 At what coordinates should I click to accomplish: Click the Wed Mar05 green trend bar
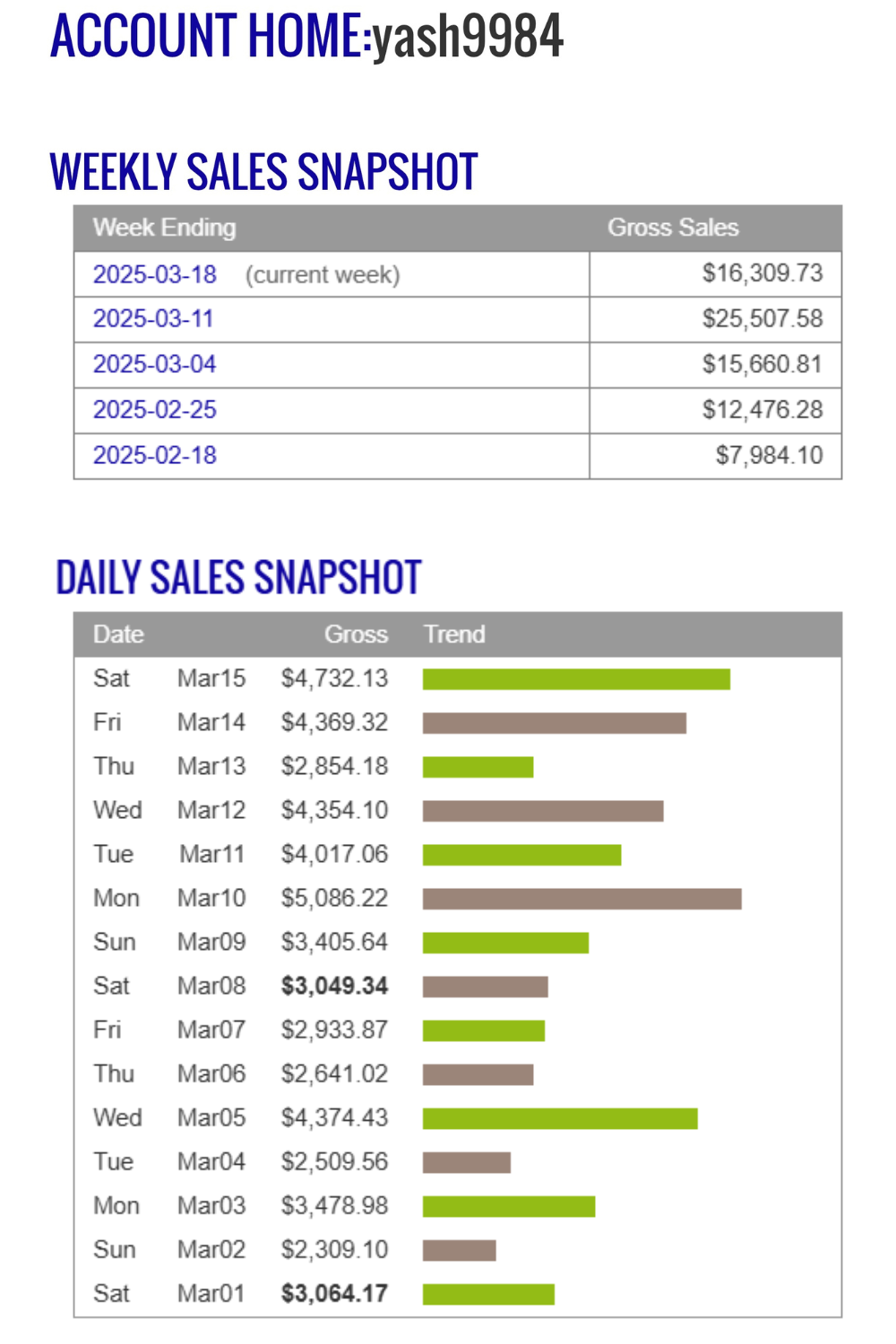[560, 1118]
